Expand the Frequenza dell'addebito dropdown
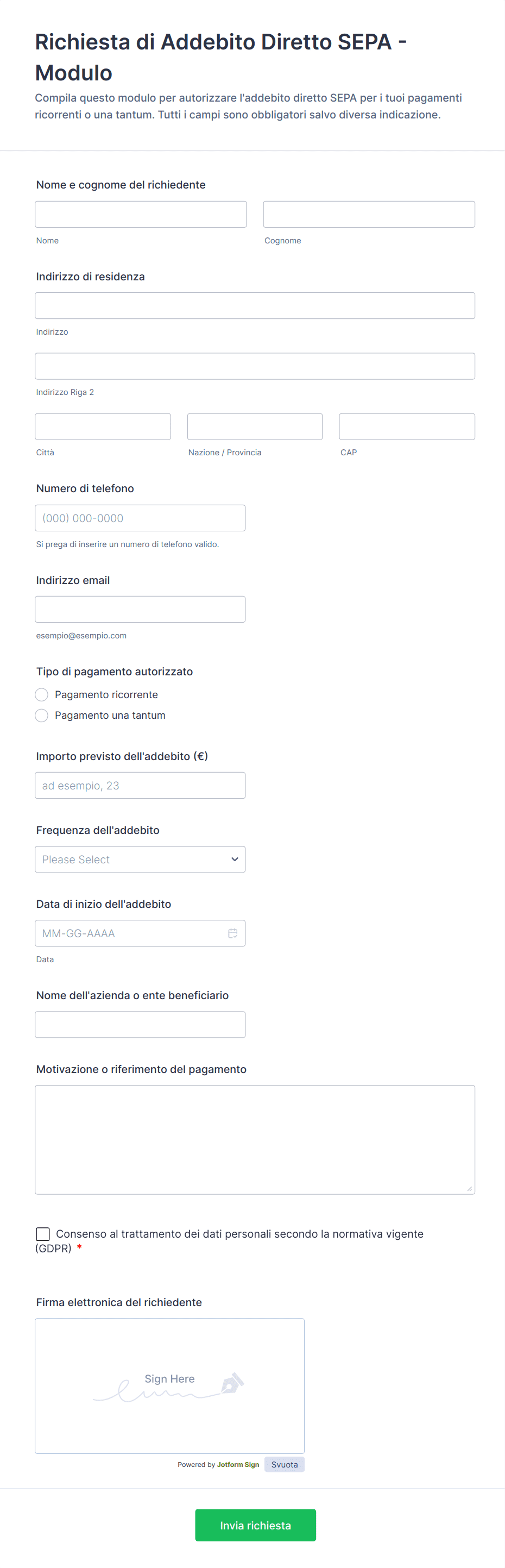This screenshot has height=1568, width=505. point(140,860)
